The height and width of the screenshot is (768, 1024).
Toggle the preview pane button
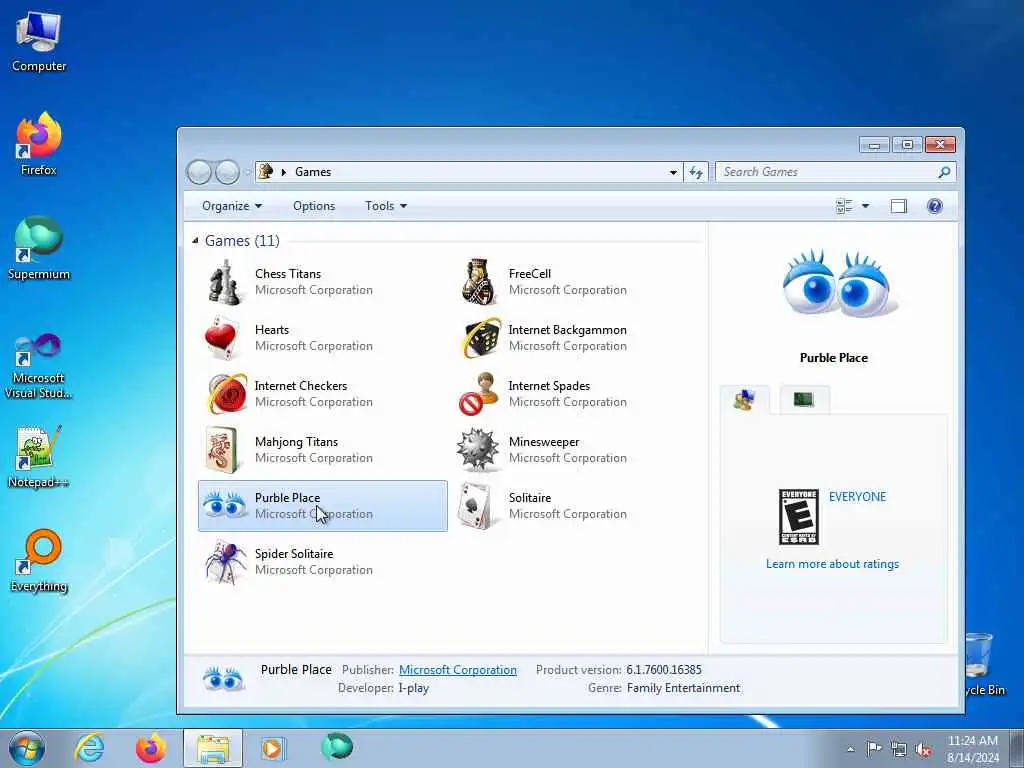pyautogui.click(x=899, y=206)
